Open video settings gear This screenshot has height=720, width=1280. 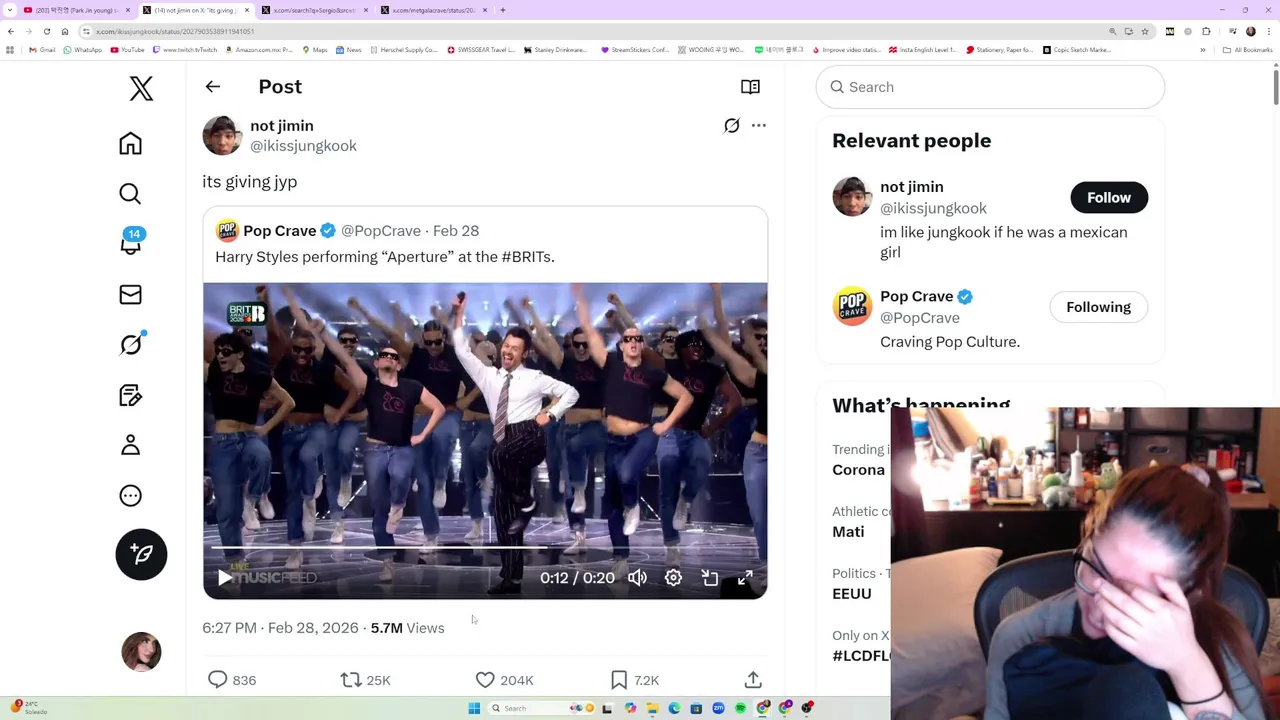[673, 578]
